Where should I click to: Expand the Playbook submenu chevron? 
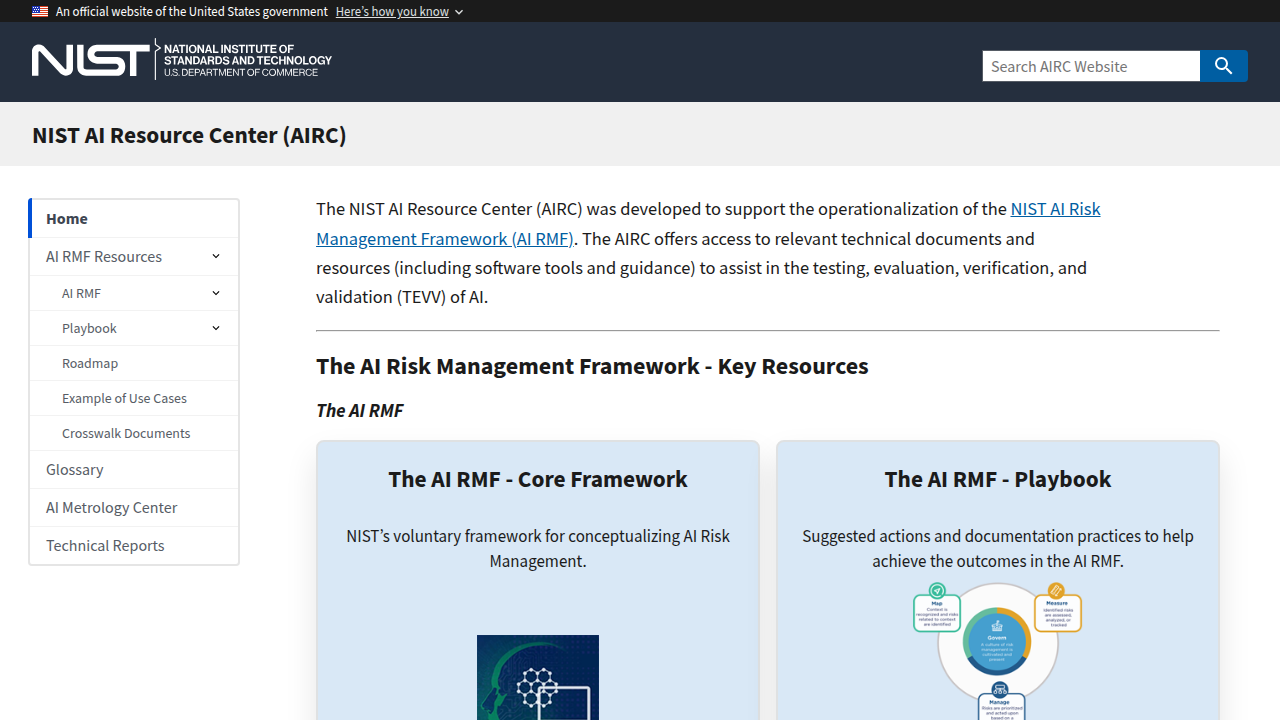coord(216,328)
